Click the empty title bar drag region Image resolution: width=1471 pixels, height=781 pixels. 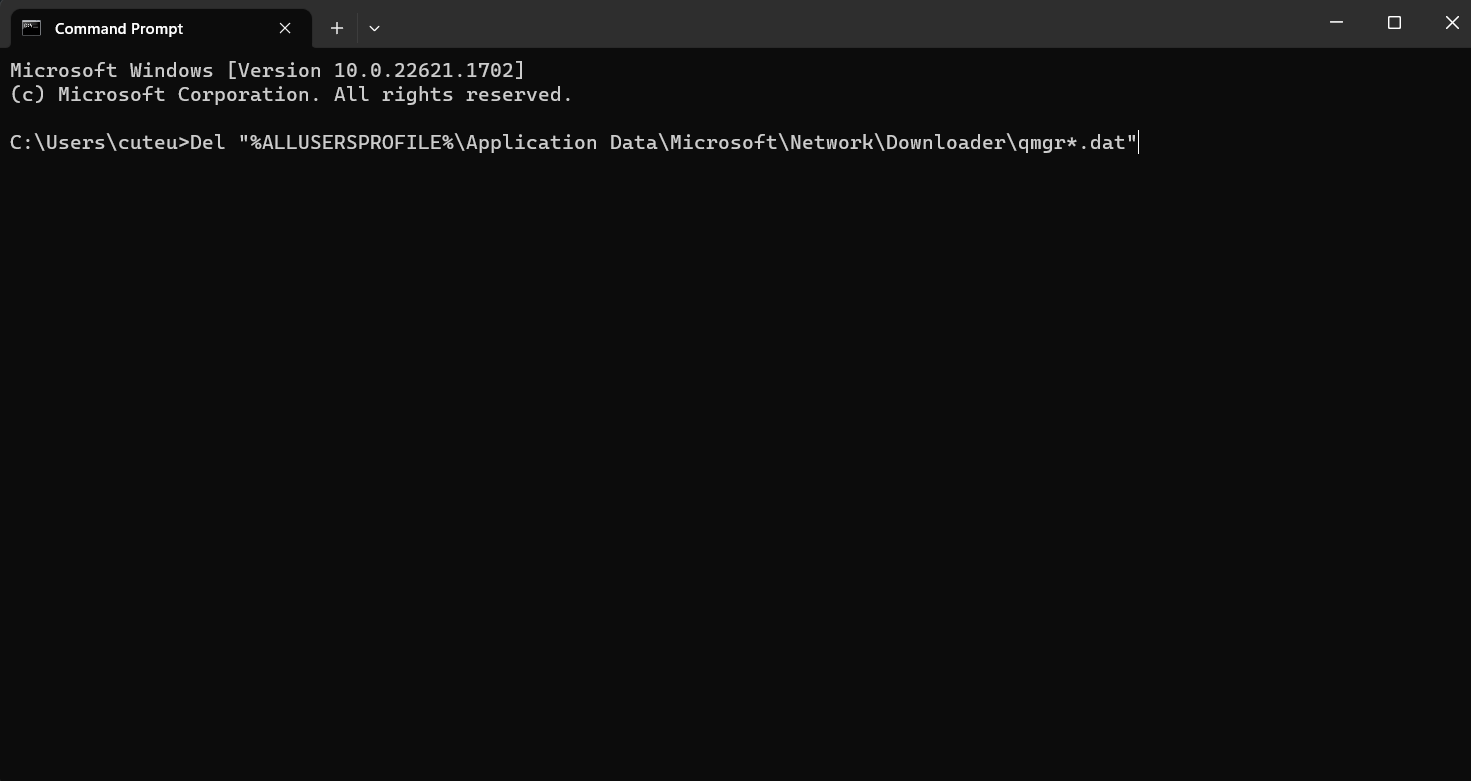click(800, 22)
